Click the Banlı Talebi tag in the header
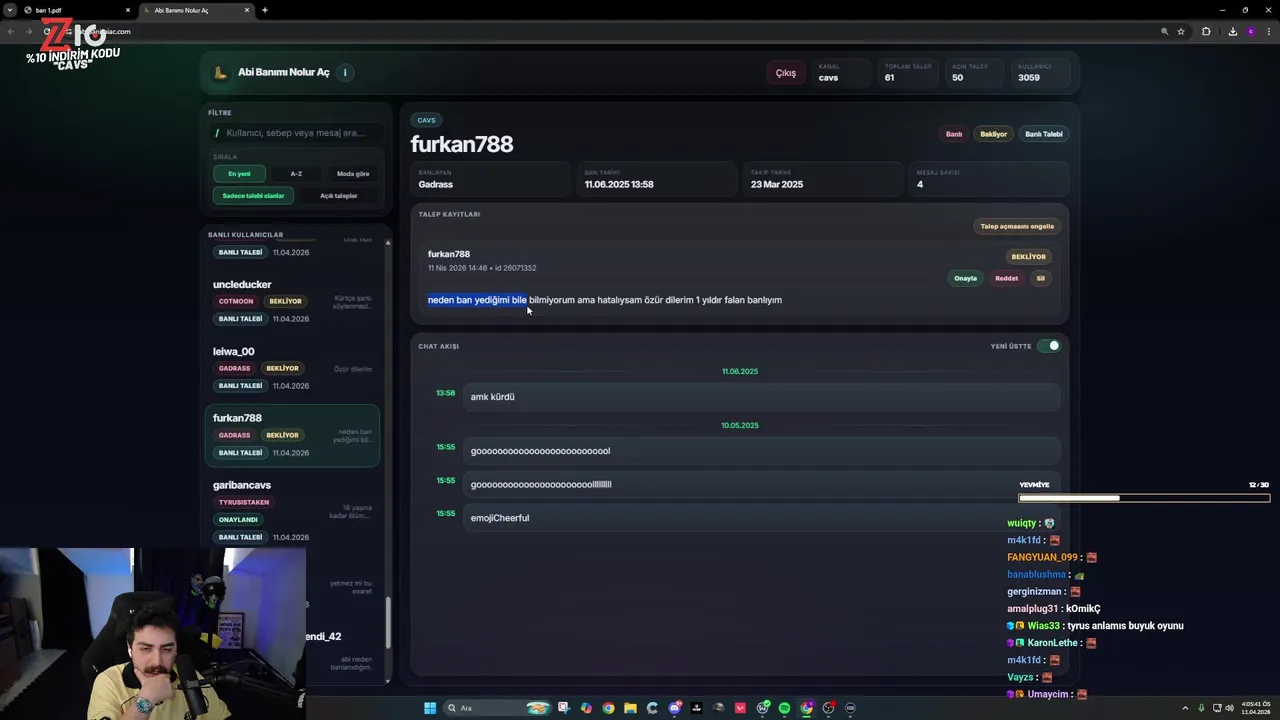Viewport: 1280px width, 720px height. point(1044,134)
